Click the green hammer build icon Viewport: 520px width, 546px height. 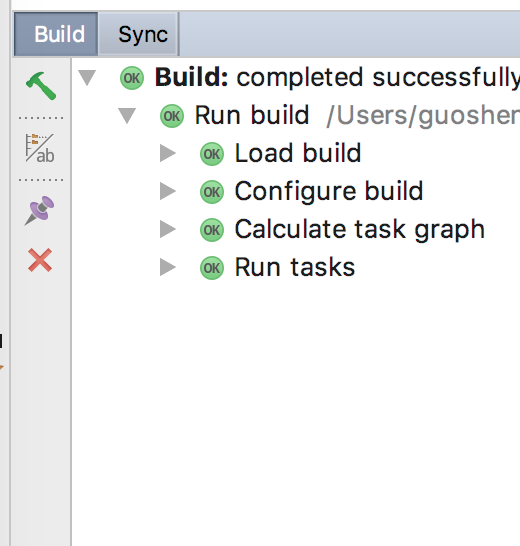[41, 86]
